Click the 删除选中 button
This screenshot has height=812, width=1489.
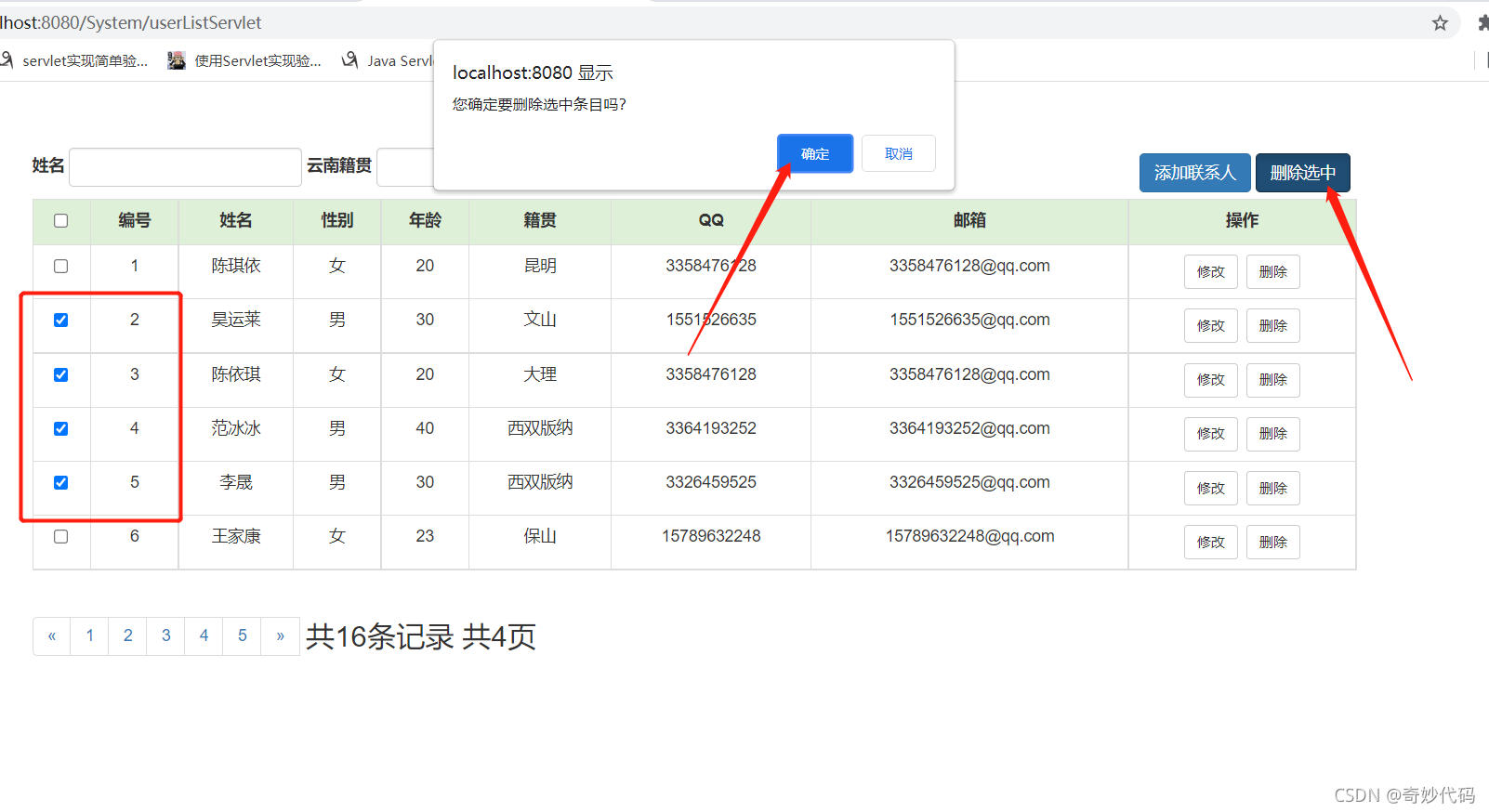[x=1303, y=173]
